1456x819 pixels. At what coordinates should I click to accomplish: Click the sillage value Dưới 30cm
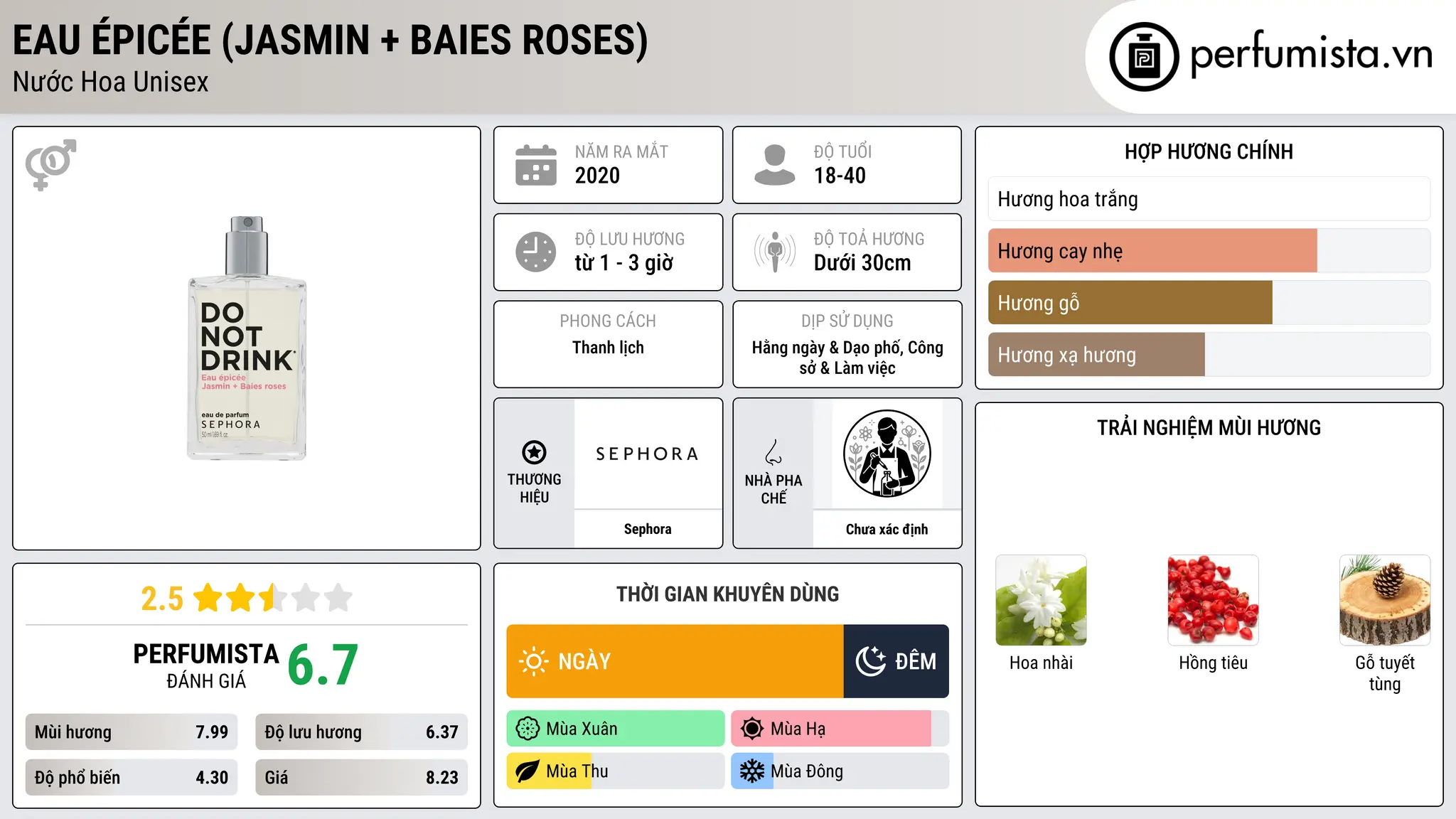[862, 263]
